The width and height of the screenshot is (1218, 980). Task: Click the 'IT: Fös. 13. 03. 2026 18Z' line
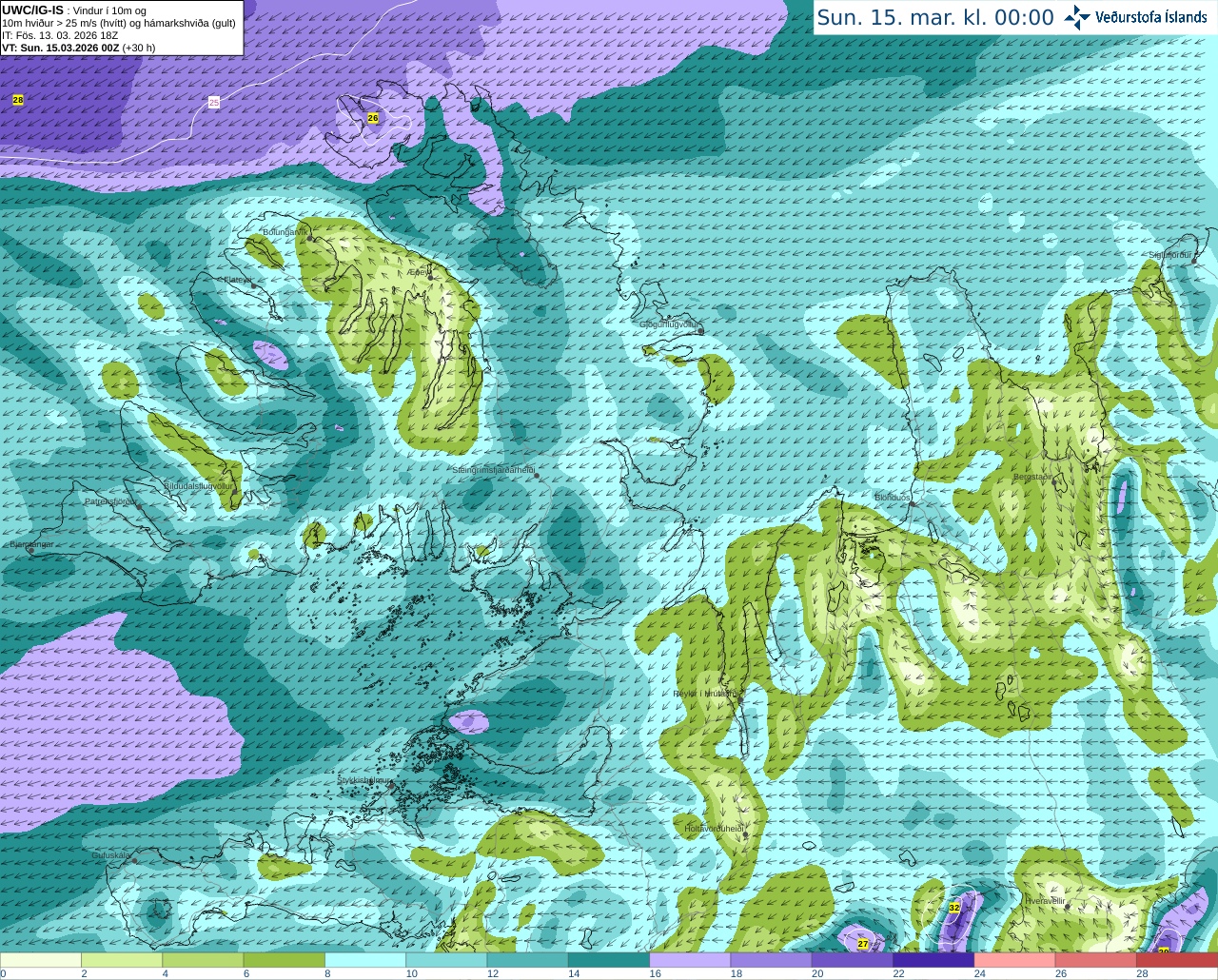click(60, 35)
